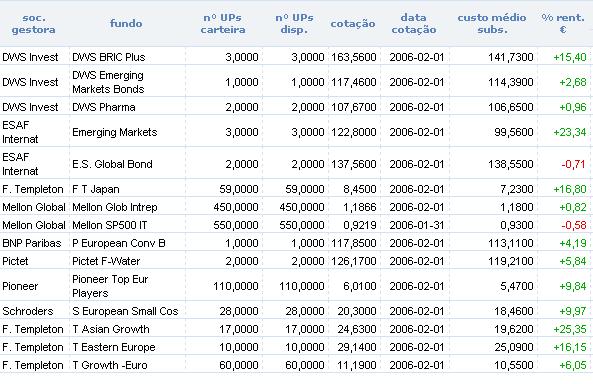Select the Emerging Markets fund name
593x384 pixels.
(115, 132)
